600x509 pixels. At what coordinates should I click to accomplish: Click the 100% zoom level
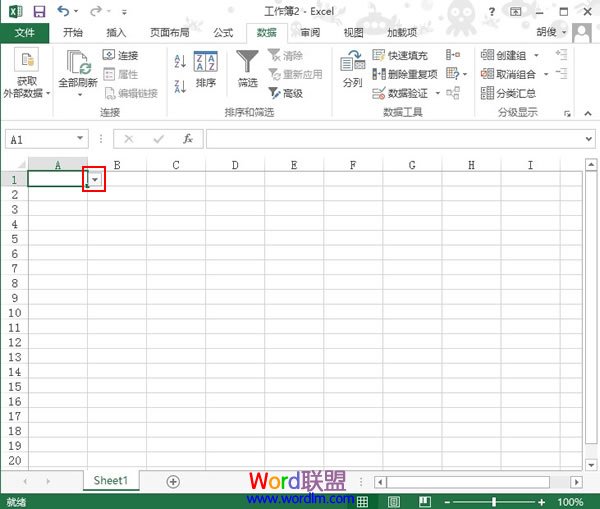pos(571,502)
